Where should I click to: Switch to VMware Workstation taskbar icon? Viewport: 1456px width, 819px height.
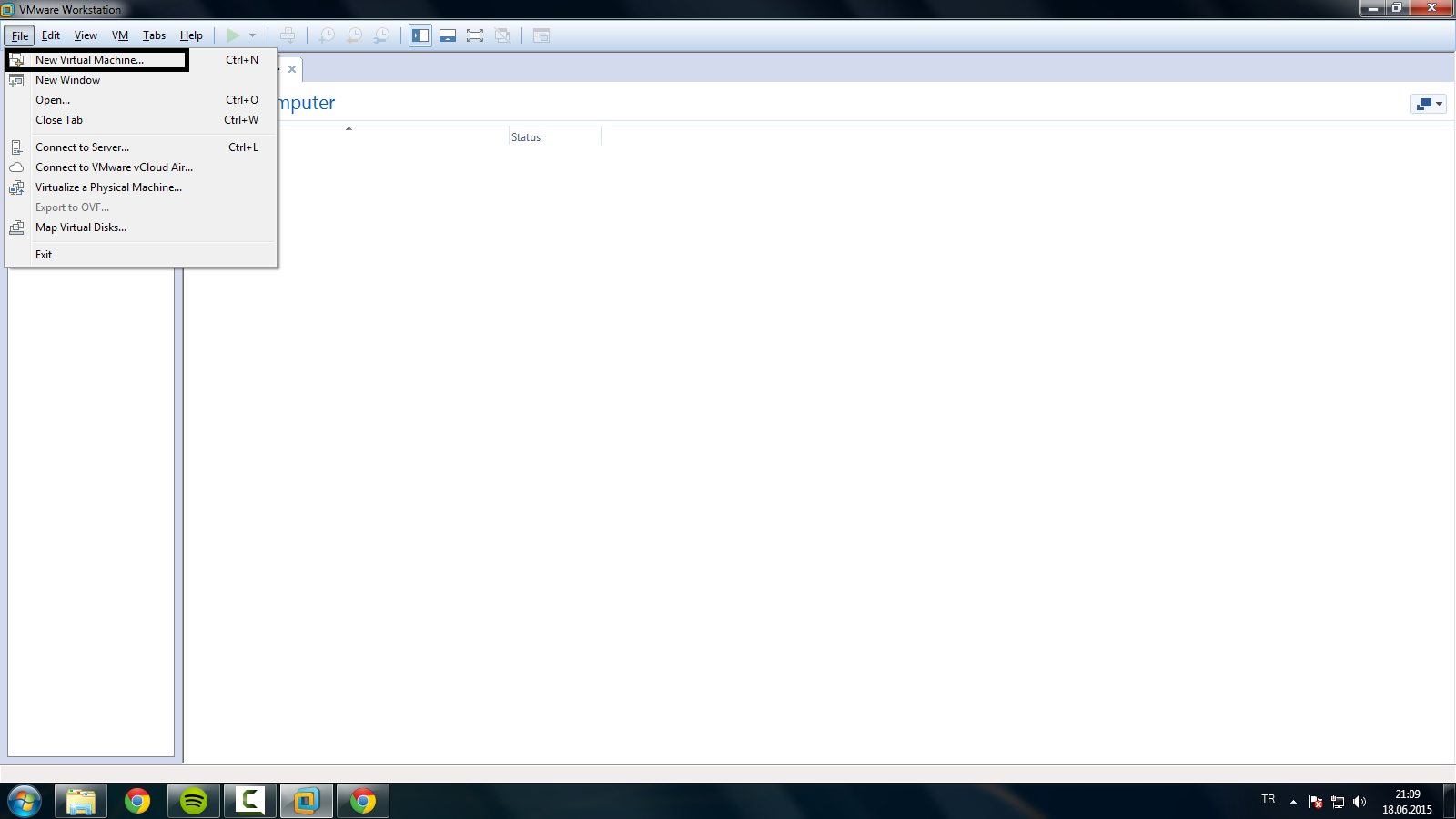[307, 802]
